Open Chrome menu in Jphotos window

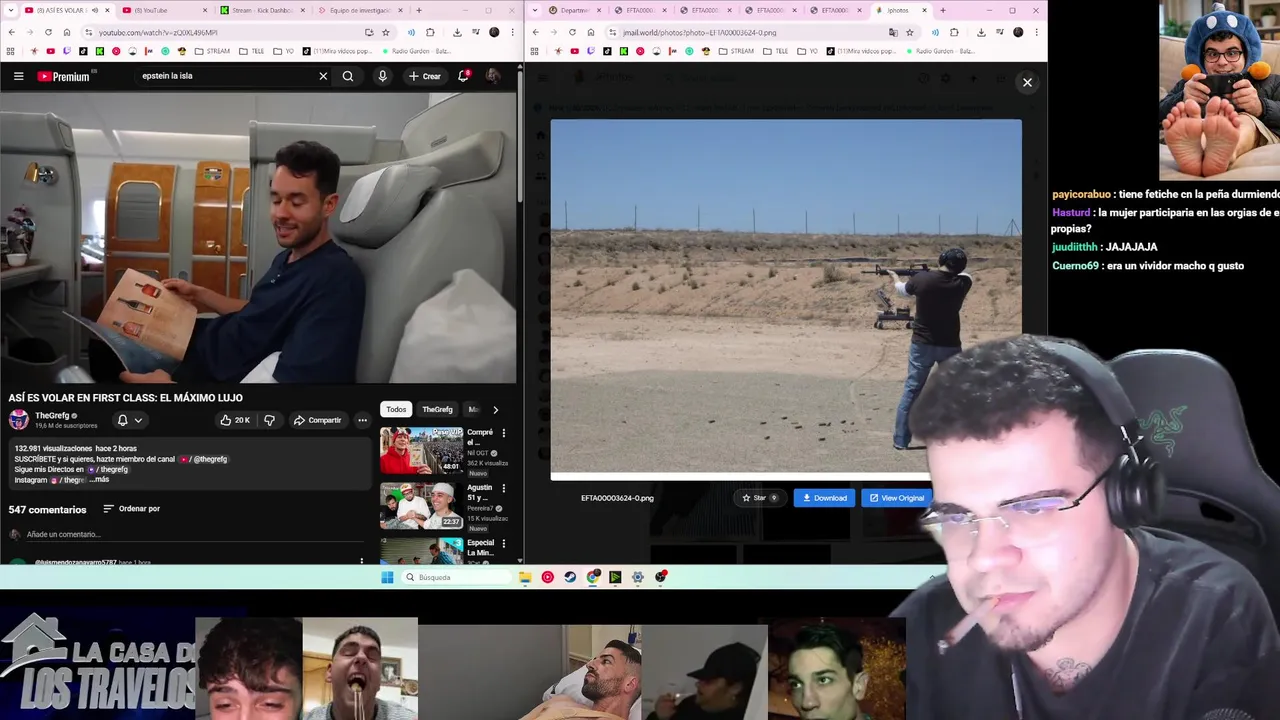[x=1037, y=32]
